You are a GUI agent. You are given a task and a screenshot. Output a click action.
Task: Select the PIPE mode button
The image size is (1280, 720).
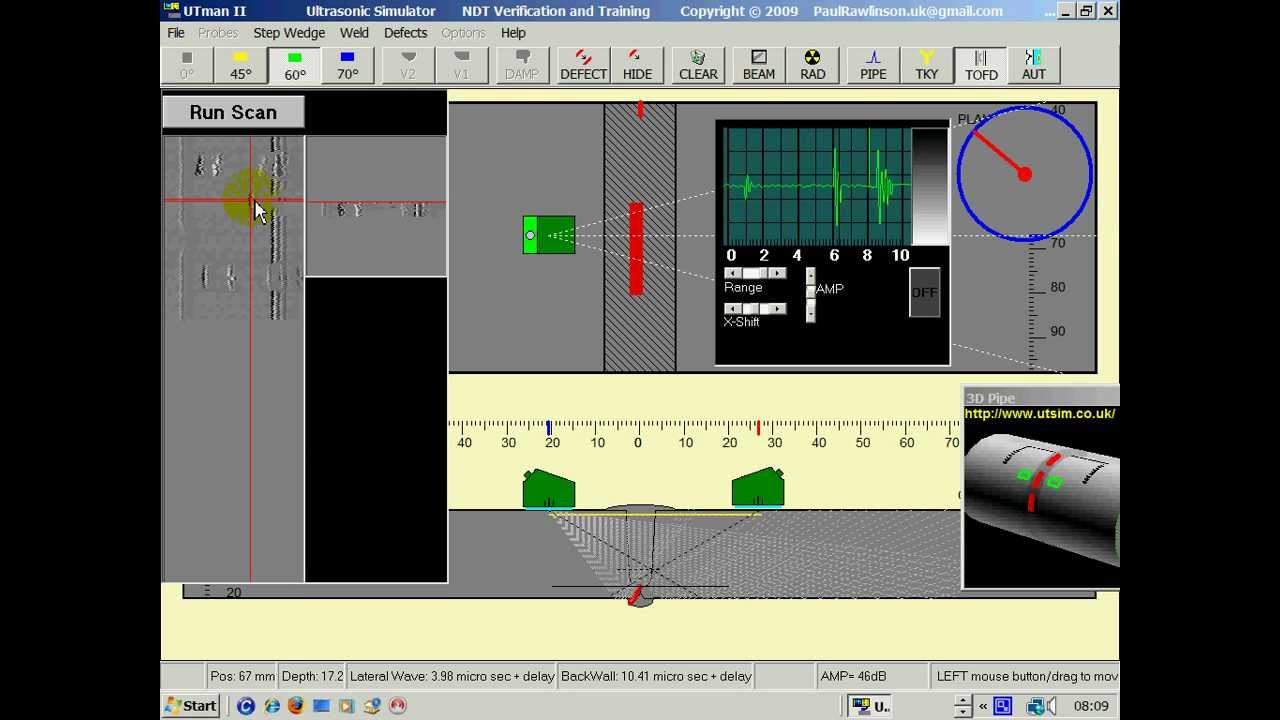[x=873, y=65]
